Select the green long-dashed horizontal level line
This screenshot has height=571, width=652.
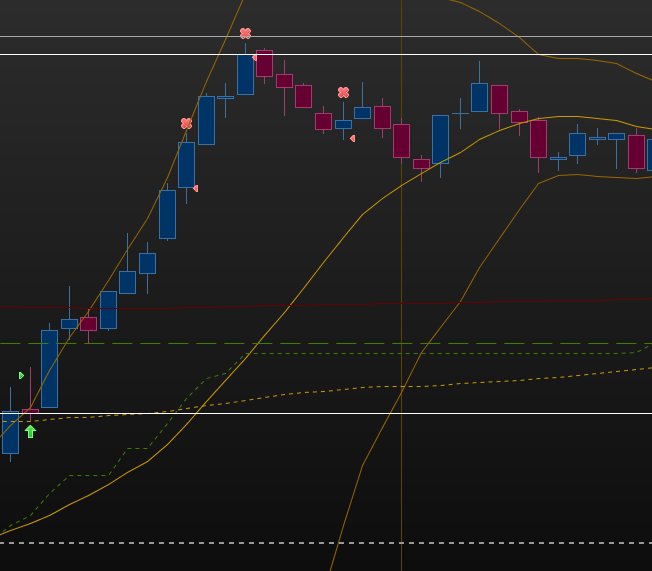tap(326, 344)
